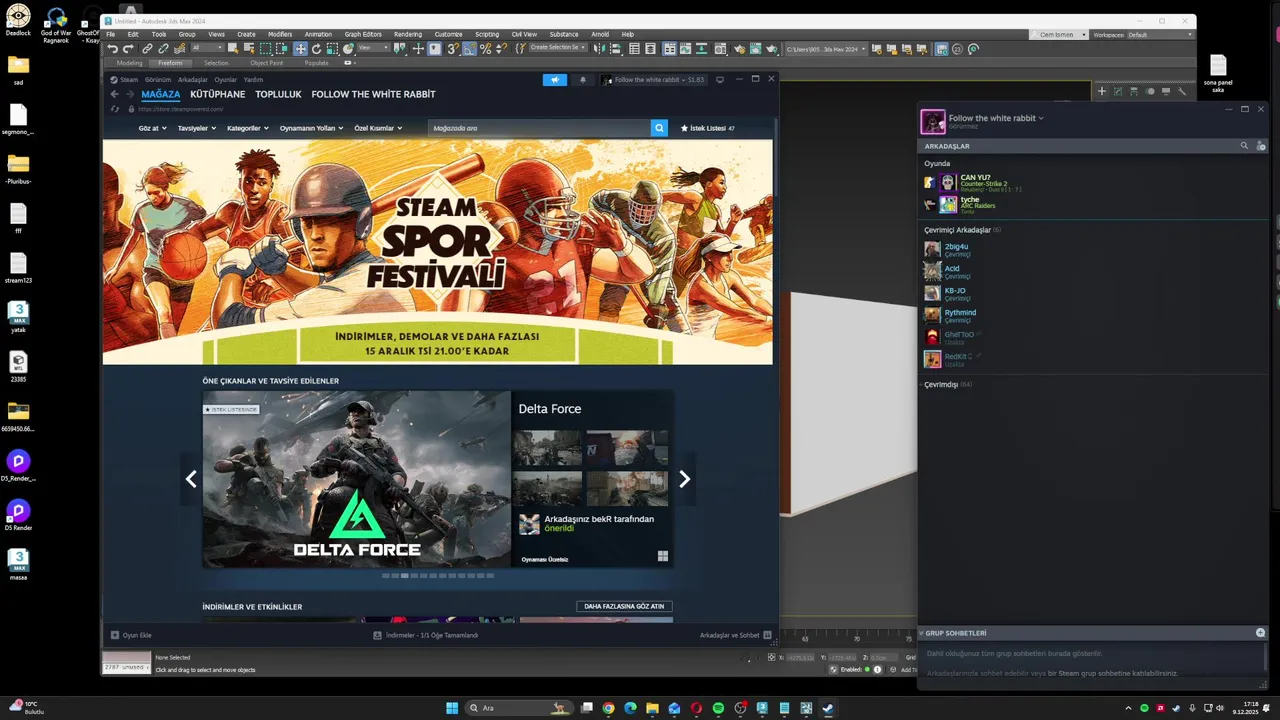Collapse Çevrimiçi Arkadaşlar group
This screenshot has width=1280, height=720.
click(962, 230)
